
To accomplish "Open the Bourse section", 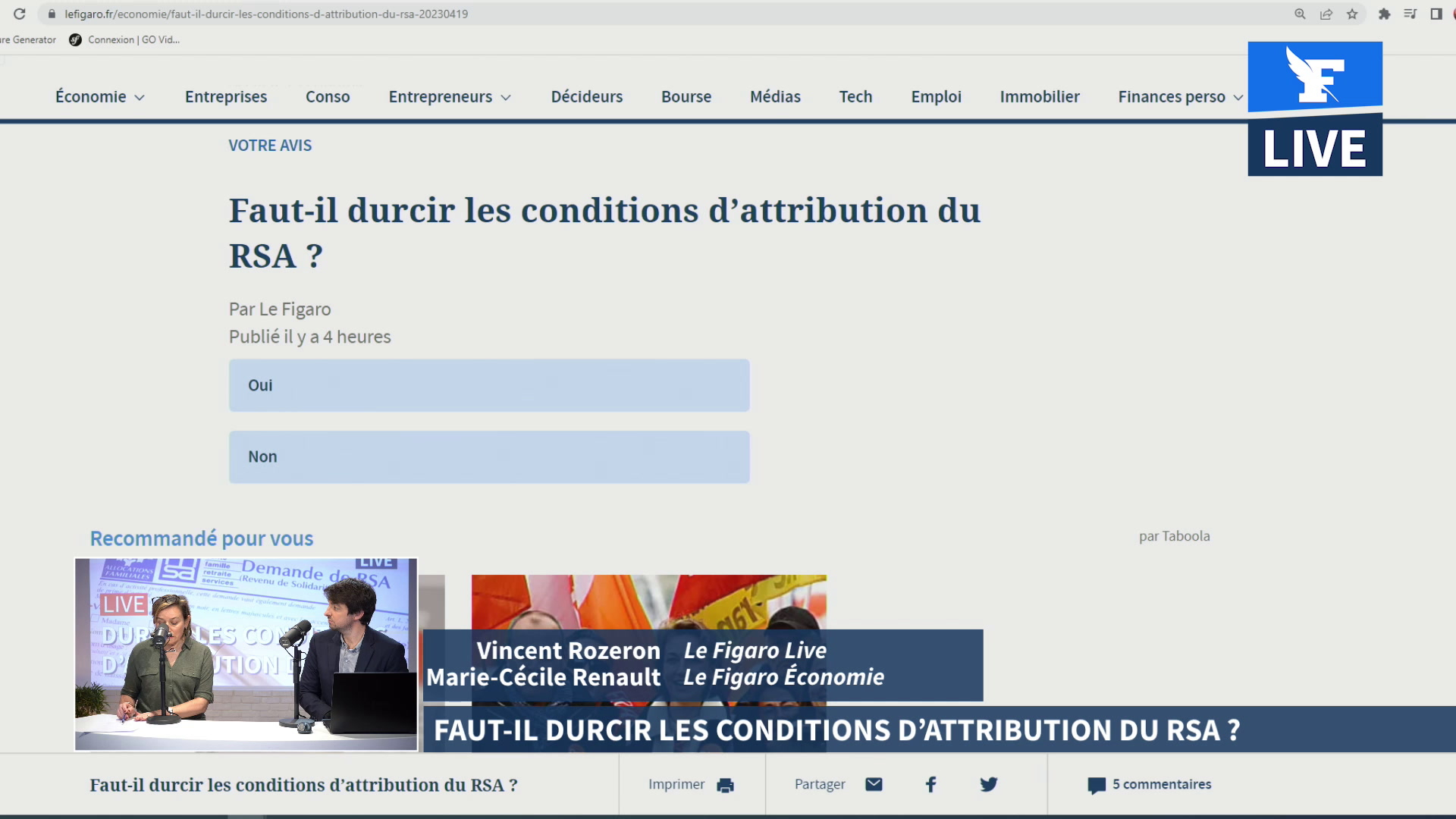I will click(686, 96).
